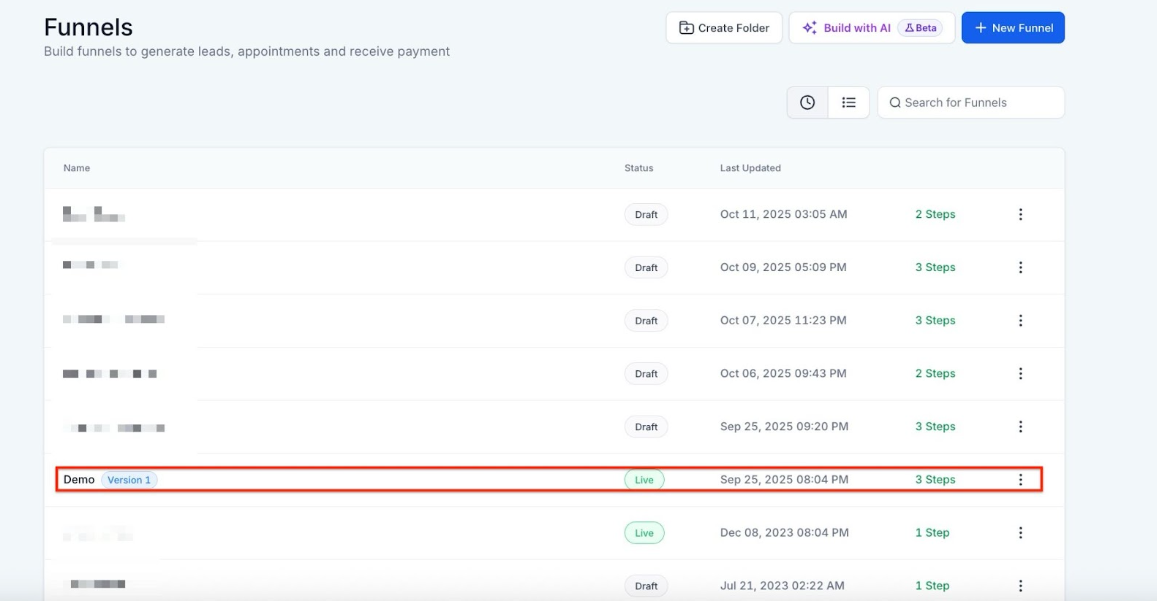Open options menu for Jul 21, 2023 funnel
This screenshot has width=1157, height=601.
(x=1020, y=586)
